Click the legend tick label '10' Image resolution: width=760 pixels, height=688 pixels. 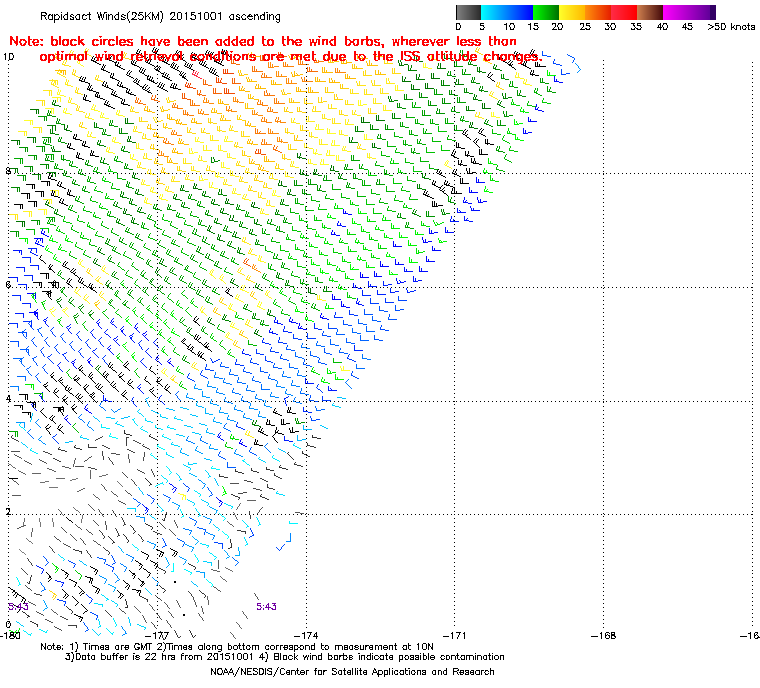pos(509,27)
